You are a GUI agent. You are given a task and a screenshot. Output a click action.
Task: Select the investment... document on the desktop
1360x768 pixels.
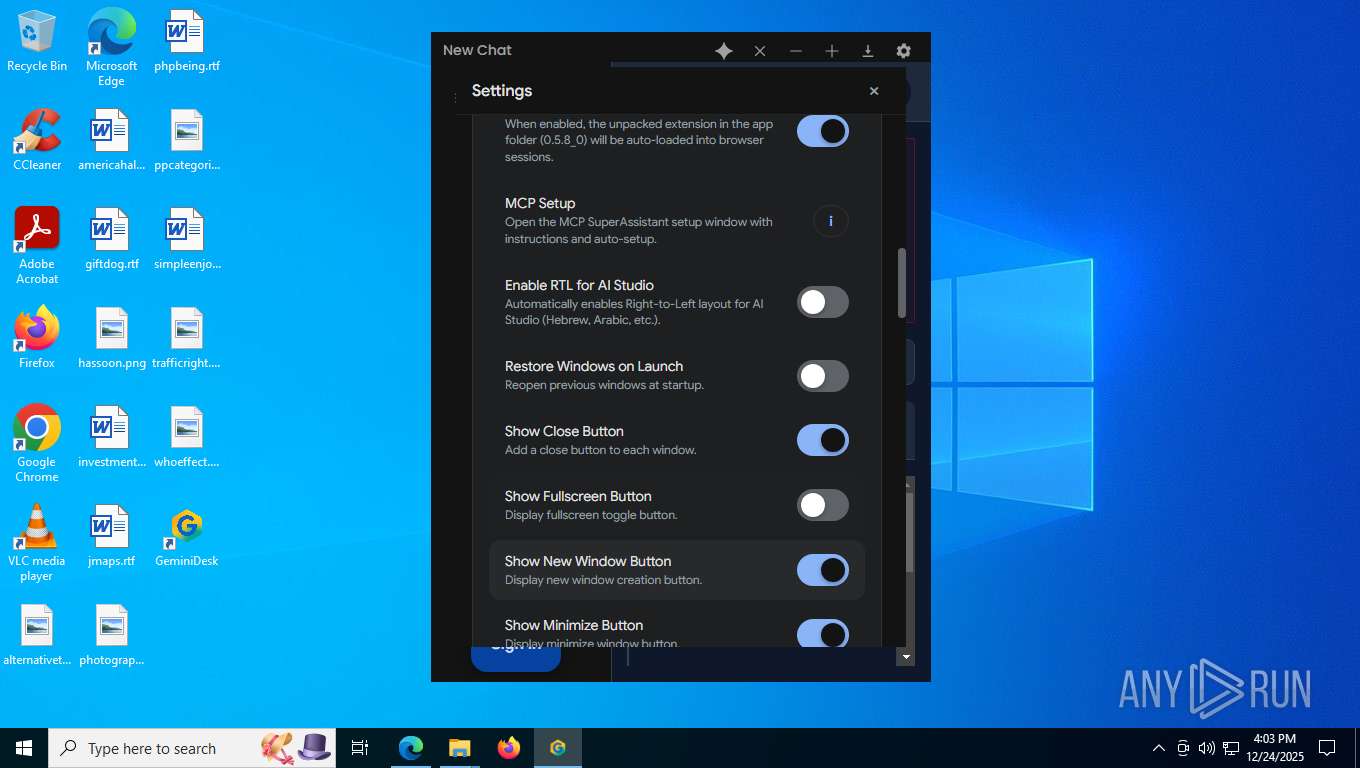[111, 437]
